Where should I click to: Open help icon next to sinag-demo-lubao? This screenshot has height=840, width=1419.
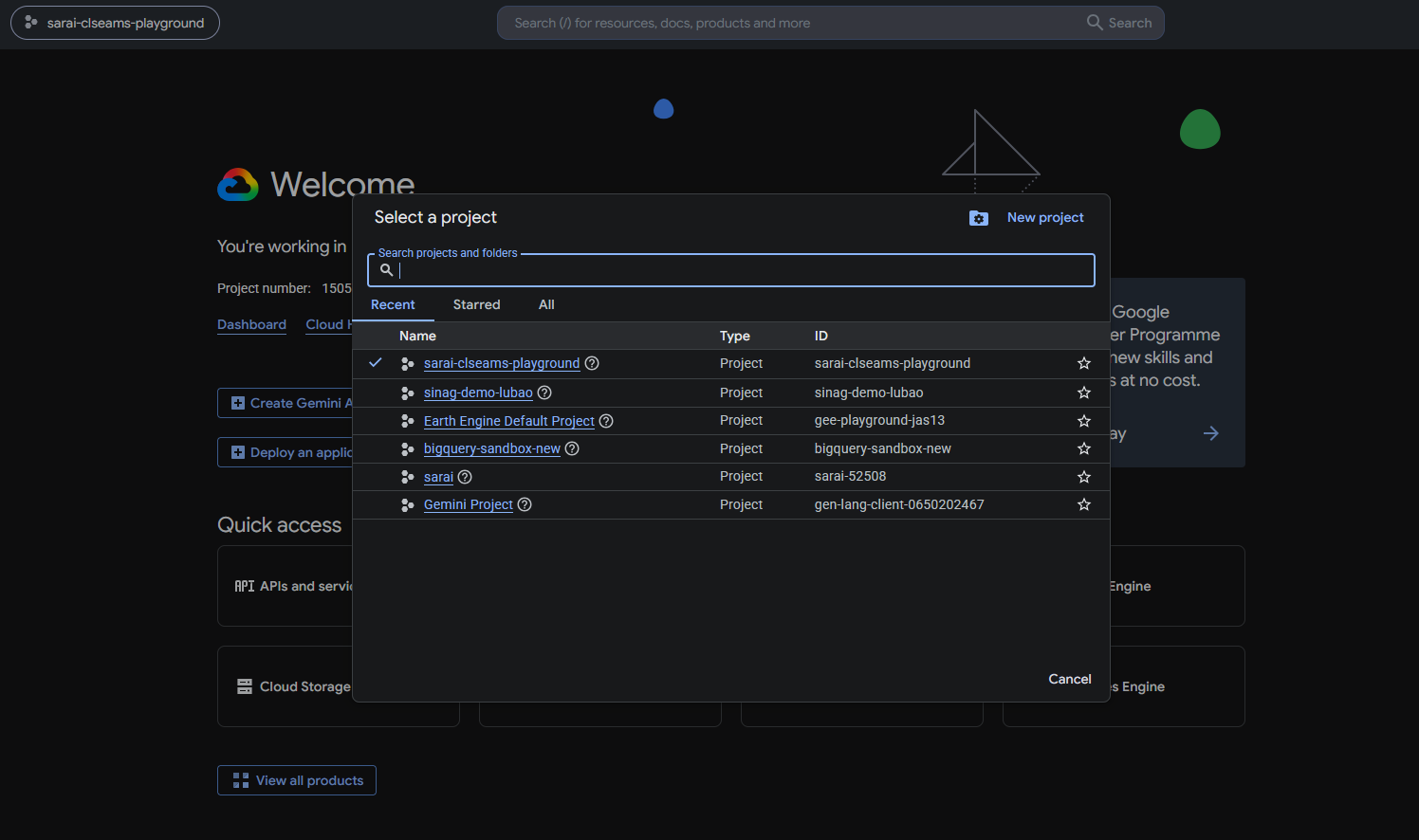pos(544,393)
